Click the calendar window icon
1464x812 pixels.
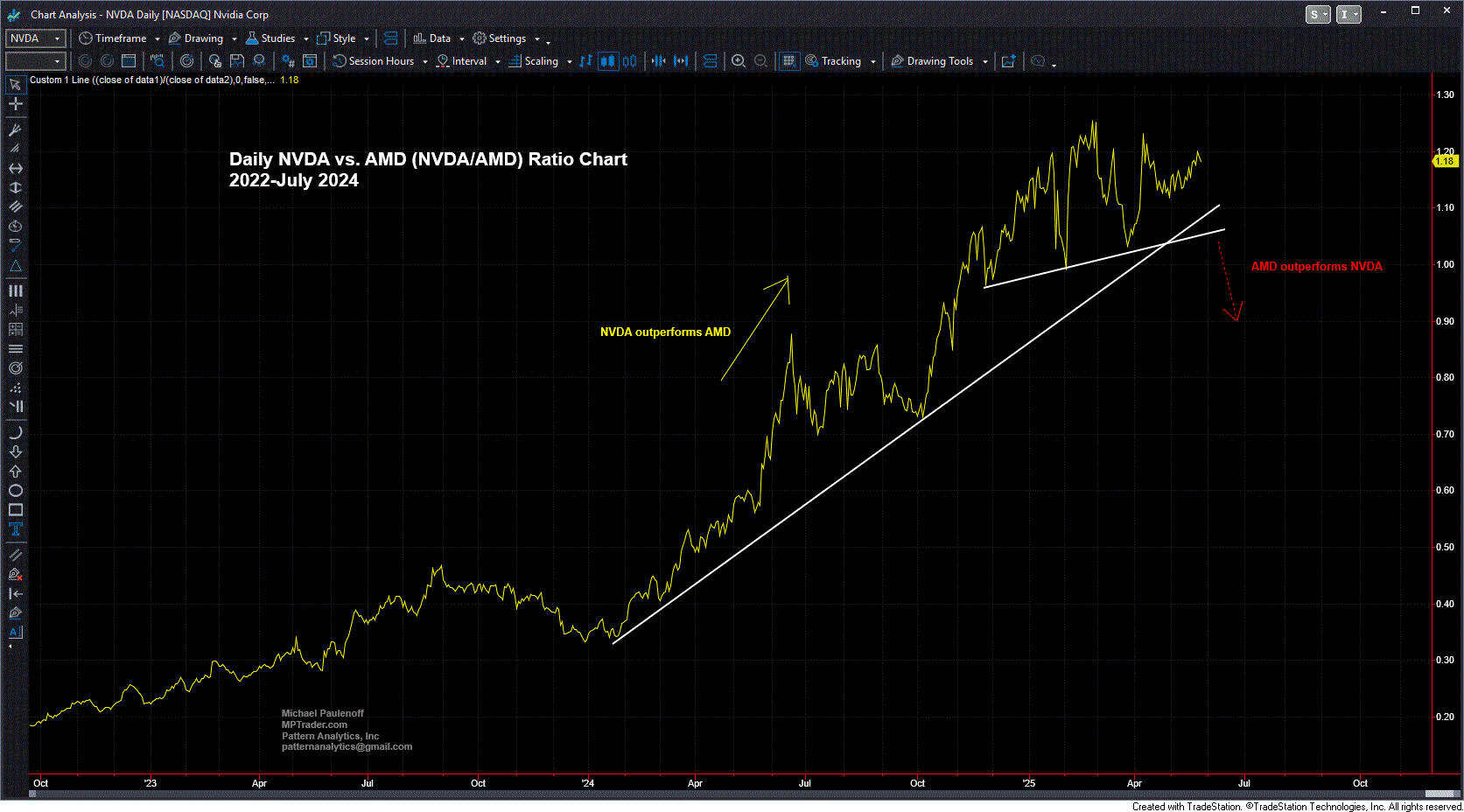tap(129, 61)
